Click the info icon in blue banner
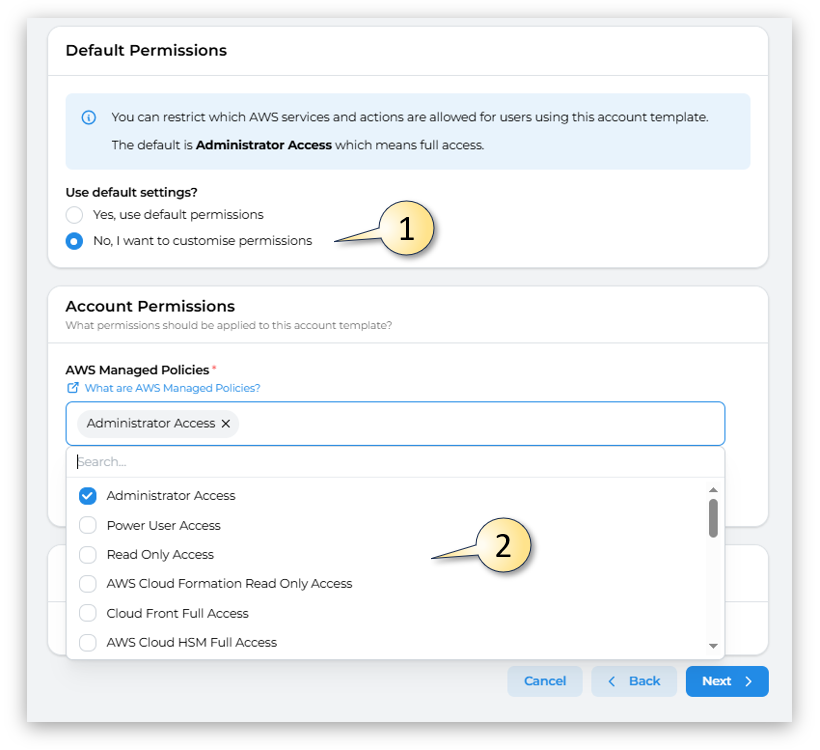Image resolution: width=820 pixels, height=750 pixels. [88, 117]
